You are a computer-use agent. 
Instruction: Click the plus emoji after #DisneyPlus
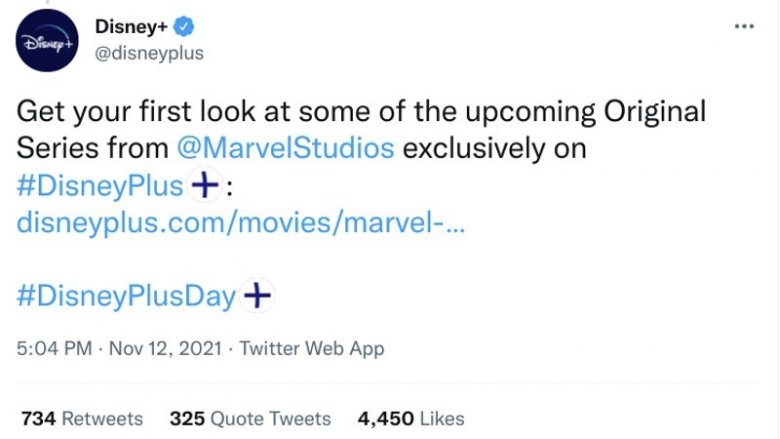point(205,185)
